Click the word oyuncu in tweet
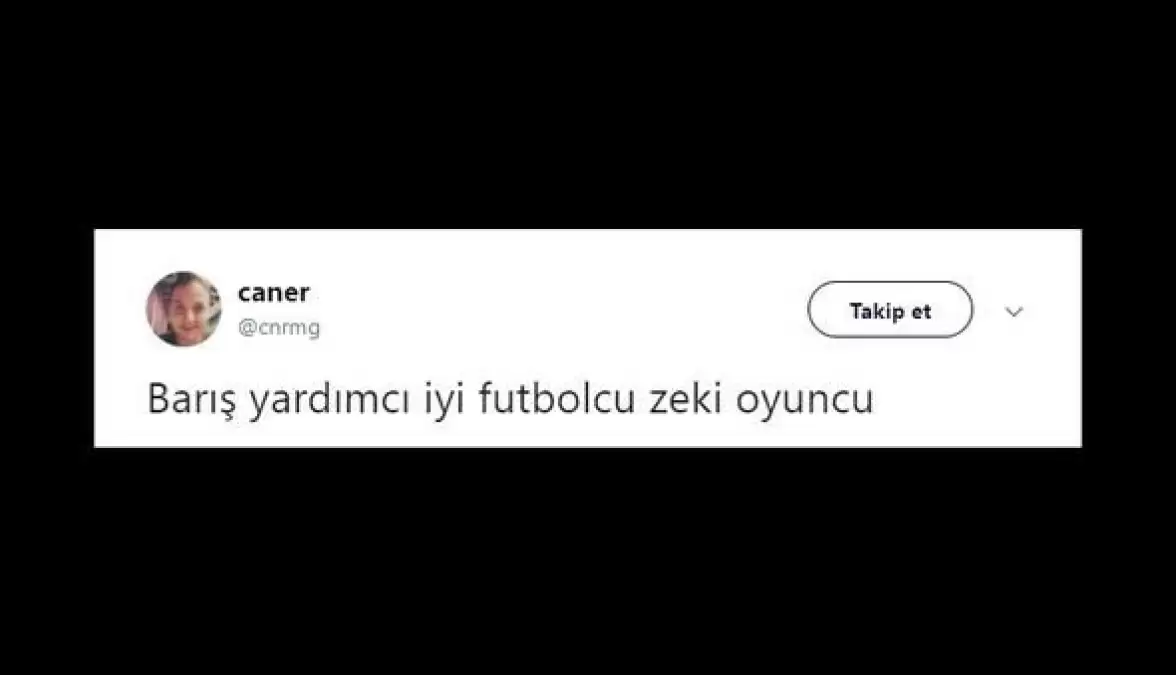 pyautogui.click(x=804, y=400)
